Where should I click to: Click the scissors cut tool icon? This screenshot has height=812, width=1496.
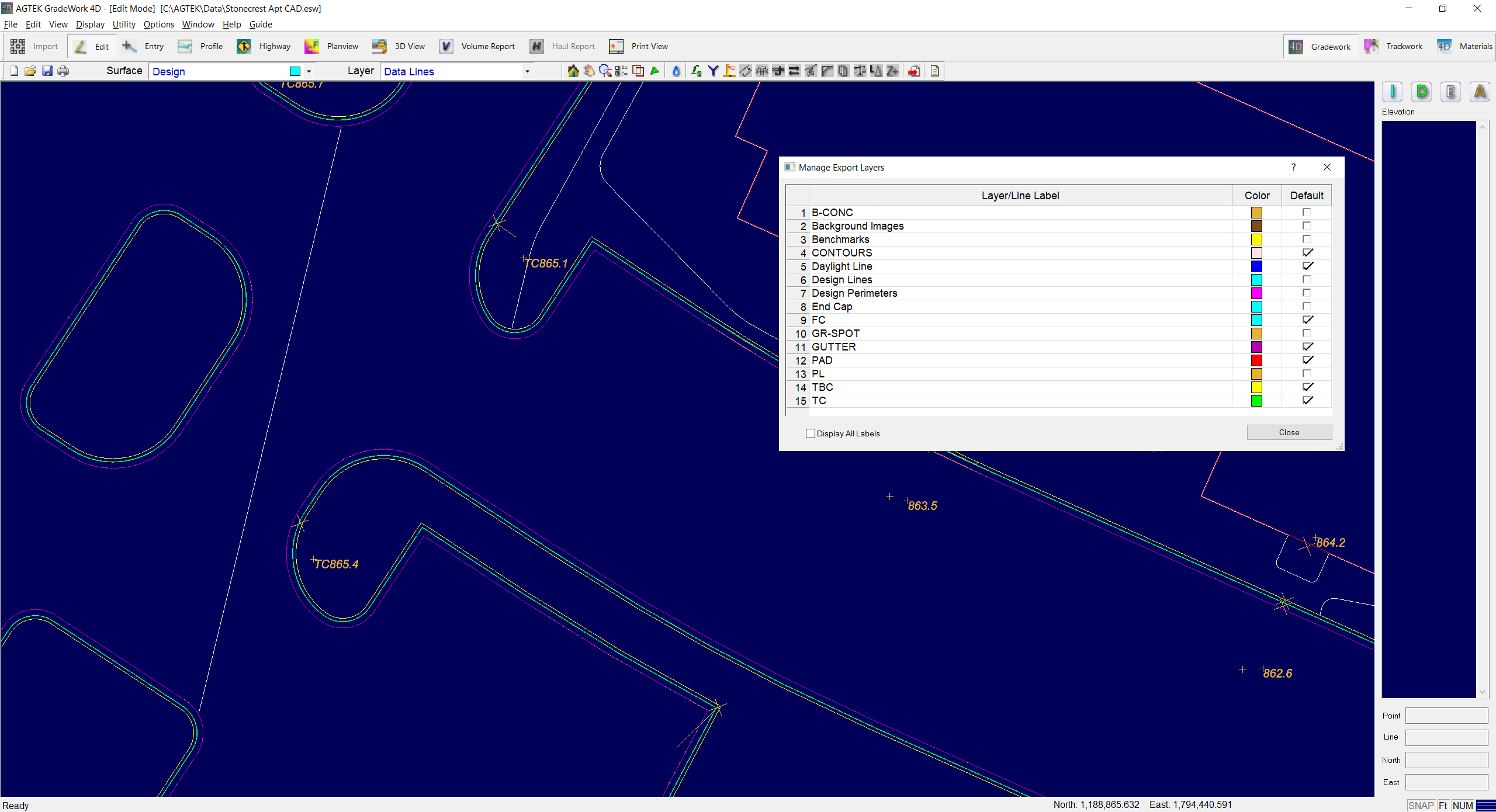click(x=811, y=71)
